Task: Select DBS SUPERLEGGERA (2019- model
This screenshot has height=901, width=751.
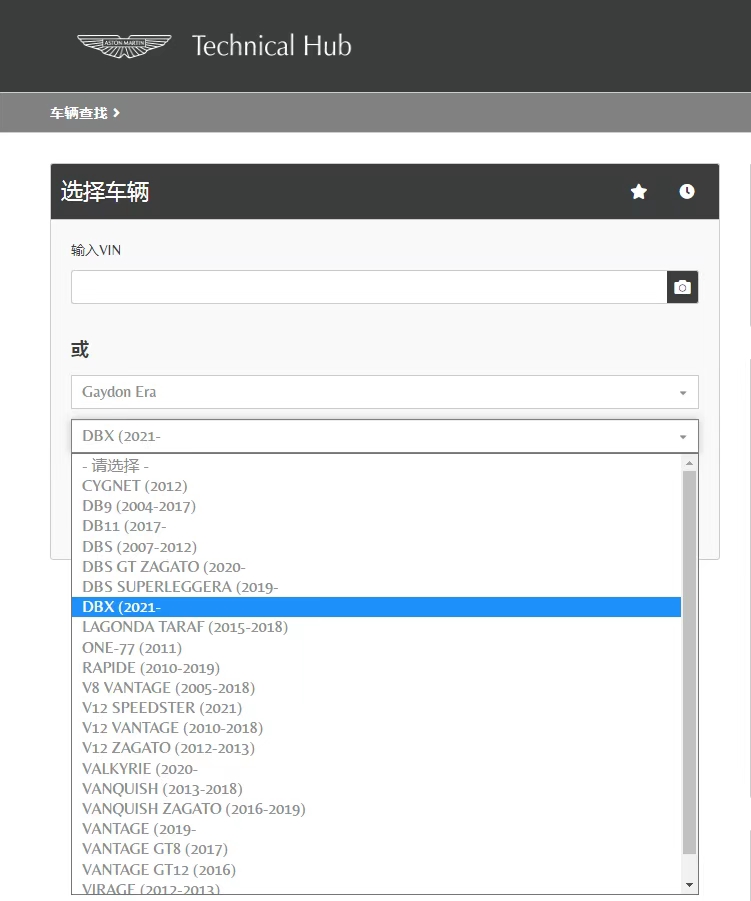Action: [x=180, y=587]
